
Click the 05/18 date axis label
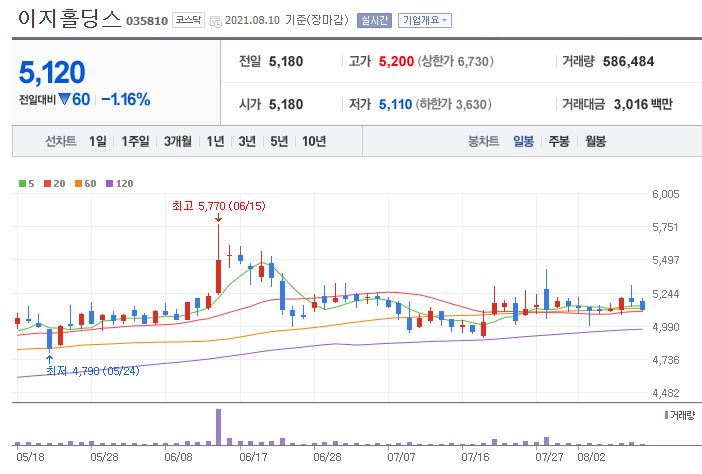[x=30, y=457]
